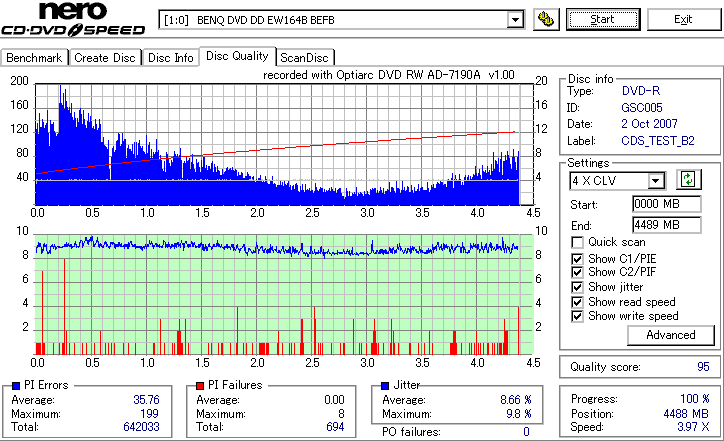Click the PI Errors graph area
Image resolution: width=724 pixels, height=441 pixels.
coord(284,144)
